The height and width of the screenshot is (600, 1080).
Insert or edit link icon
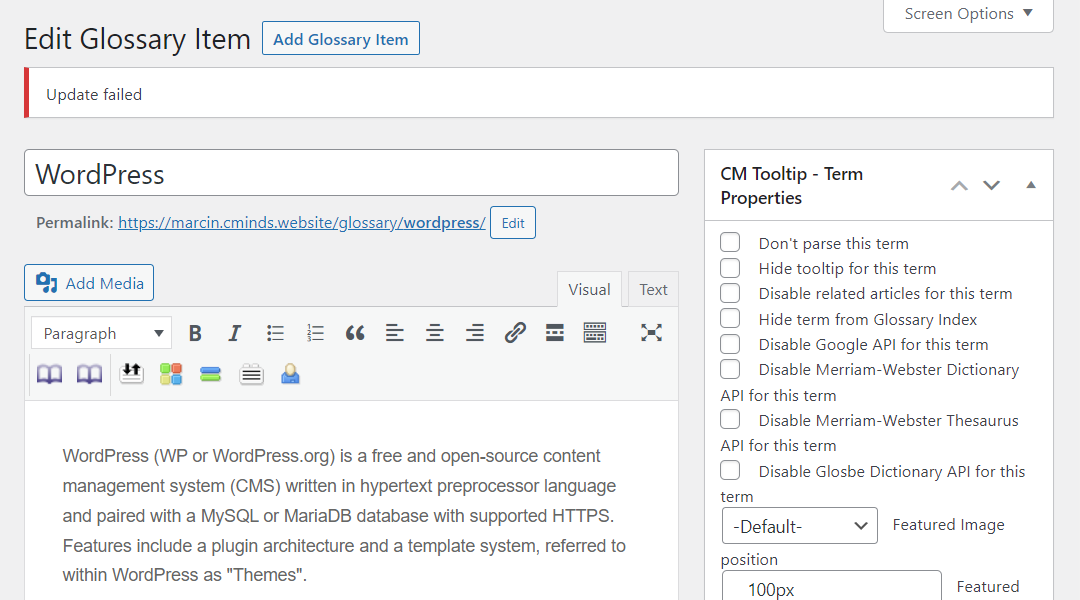pyautogui.click(x=515, y=333)
